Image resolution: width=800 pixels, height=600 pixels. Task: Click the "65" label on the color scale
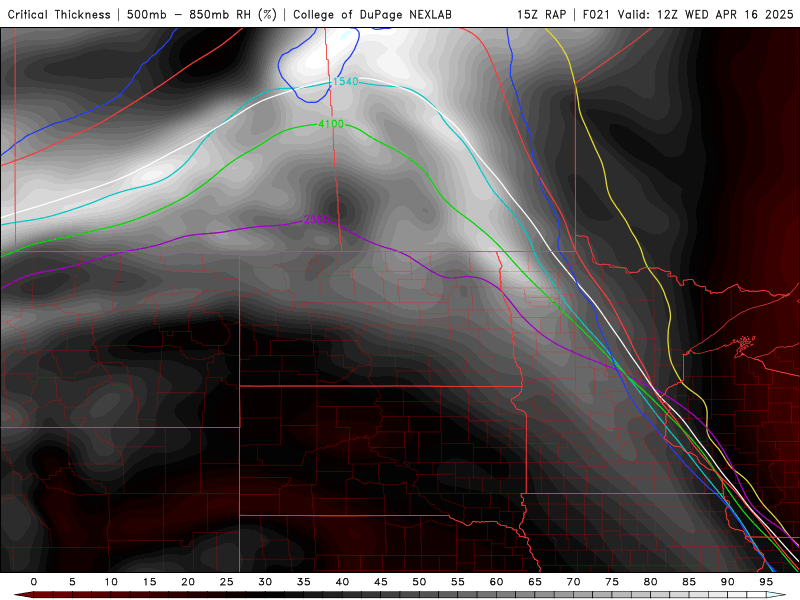[x=535, y=582]
